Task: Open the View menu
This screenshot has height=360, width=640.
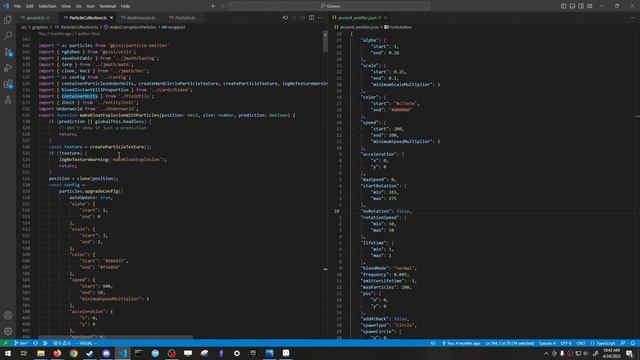Action: click(66, 6)
